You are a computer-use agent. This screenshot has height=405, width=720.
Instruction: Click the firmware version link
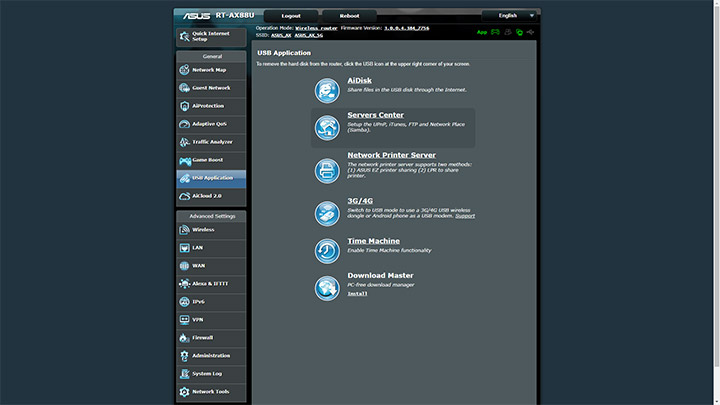click(407, 28)
